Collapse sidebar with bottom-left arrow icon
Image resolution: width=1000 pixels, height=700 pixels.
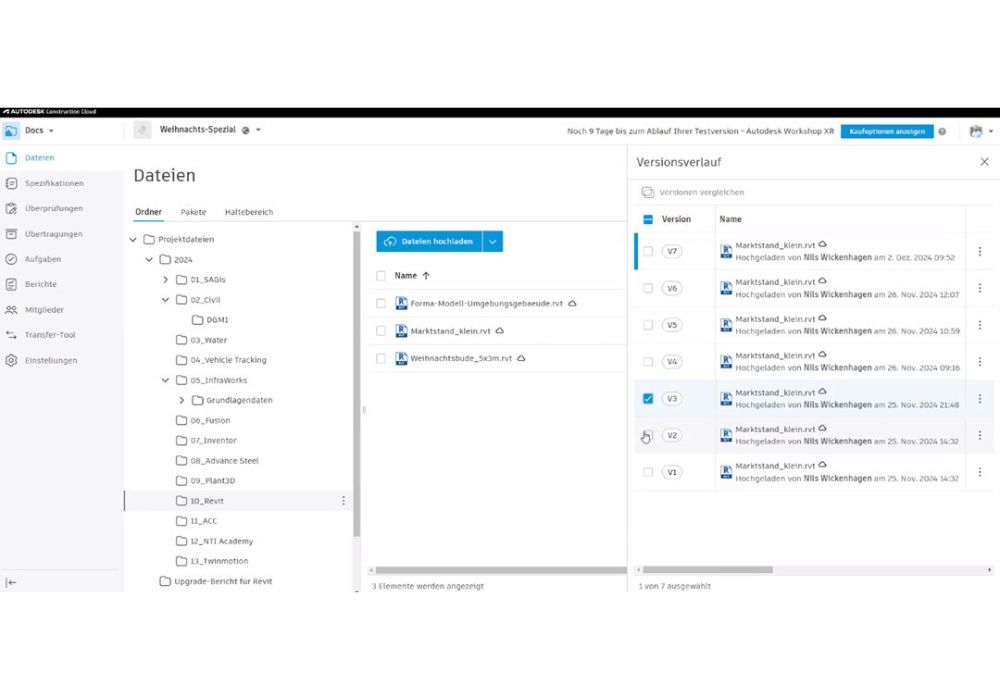11,583
